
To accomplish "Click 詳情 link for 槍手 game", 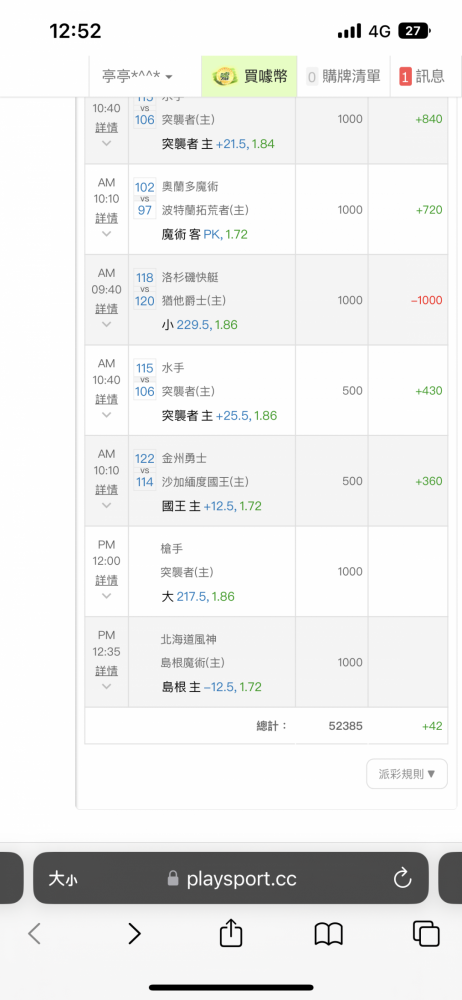I will point(107,580).
